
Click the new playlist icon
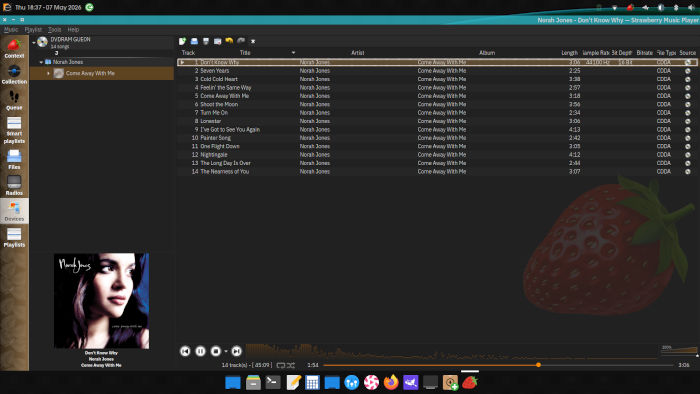182,41
